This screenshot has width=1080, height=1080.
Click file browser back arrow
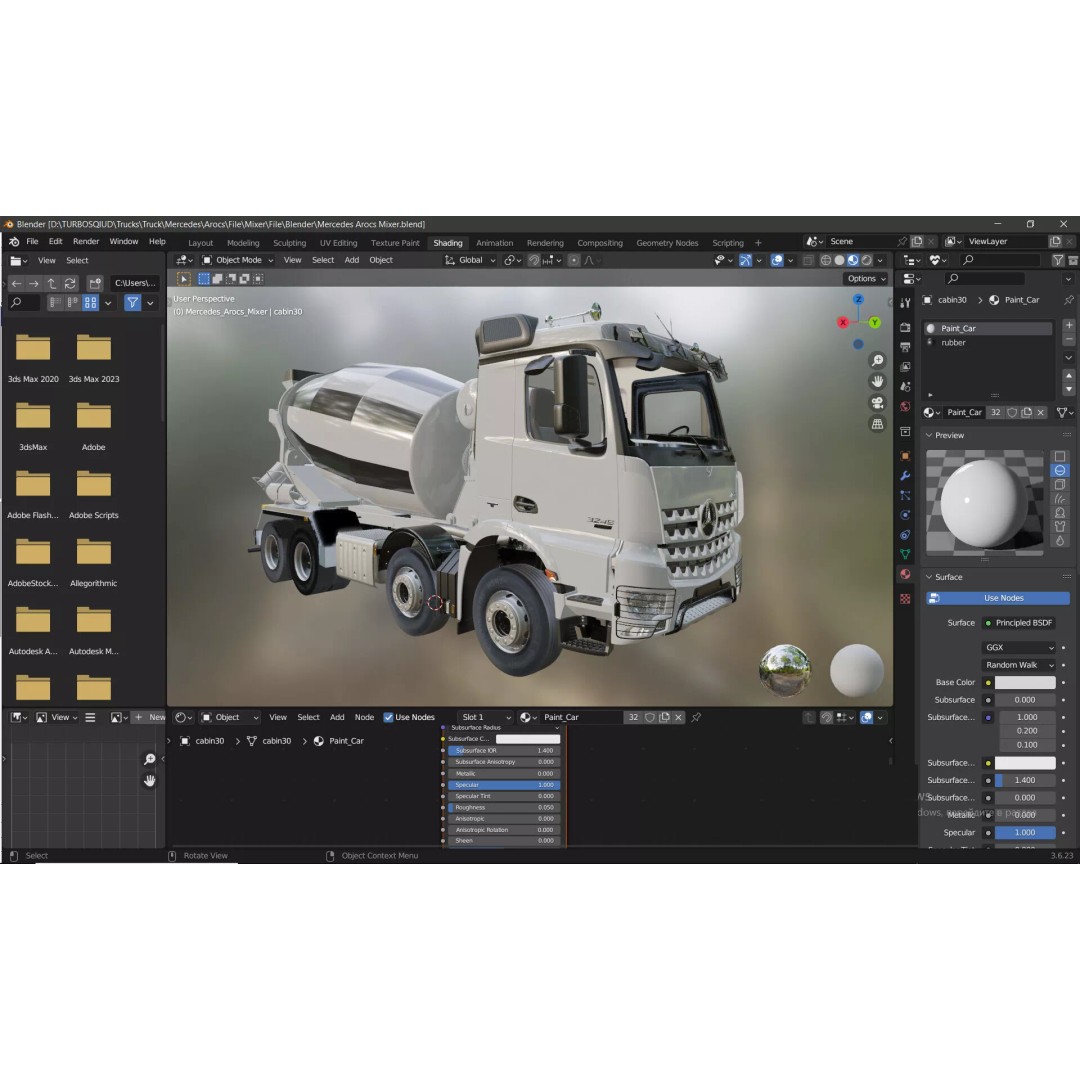(16, 283)
